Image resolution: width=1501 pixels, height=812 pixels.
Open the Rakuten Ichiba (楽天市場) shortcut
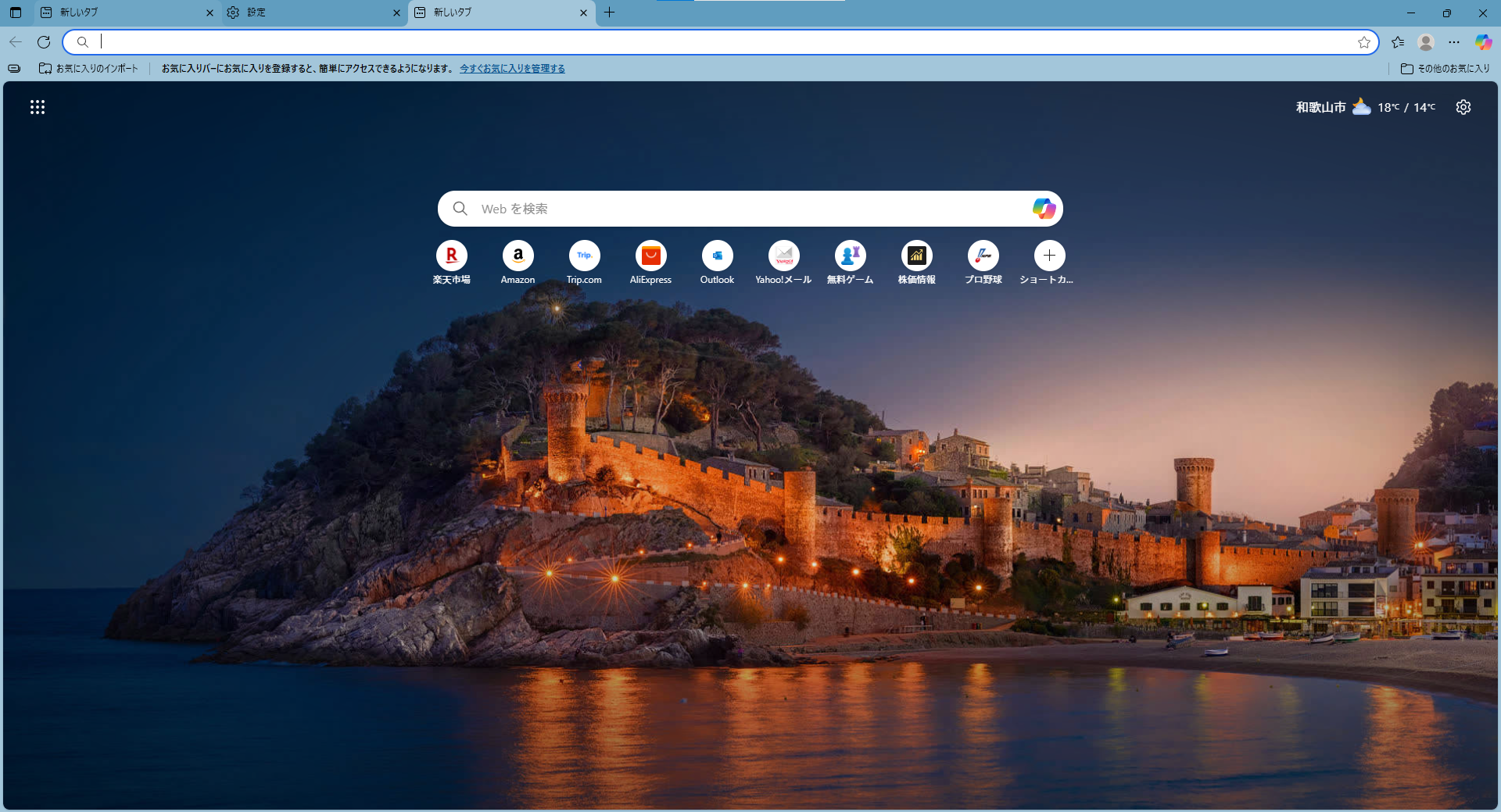(451, 256)
